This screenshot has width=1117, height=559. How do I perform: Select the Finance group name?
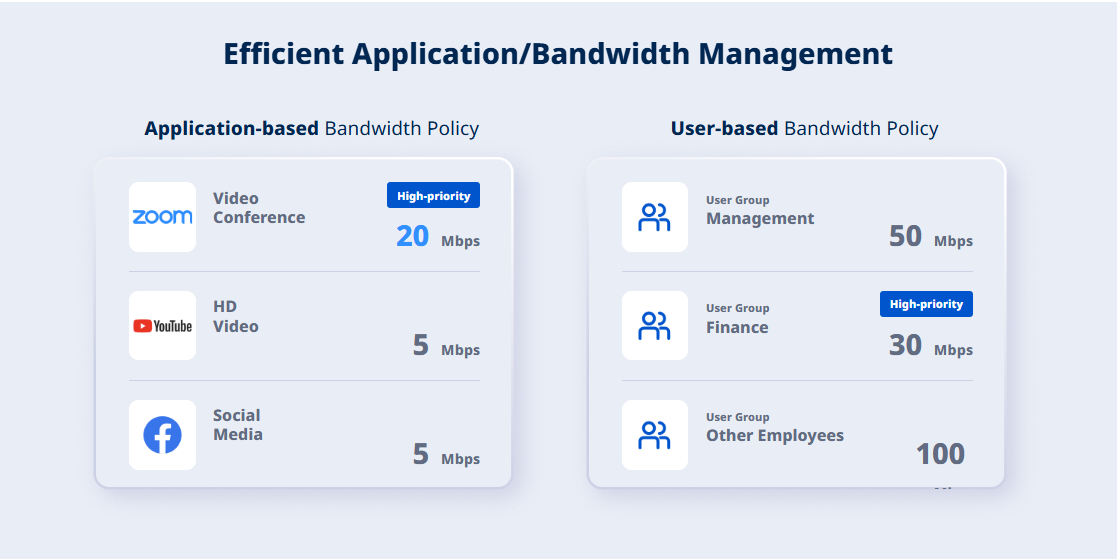pyautogui.click(x=737, y=328)
